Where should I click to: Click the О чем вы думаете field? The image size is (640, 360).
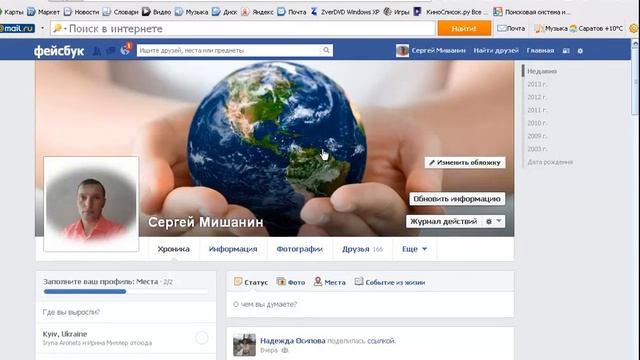(x=370, y=304)
